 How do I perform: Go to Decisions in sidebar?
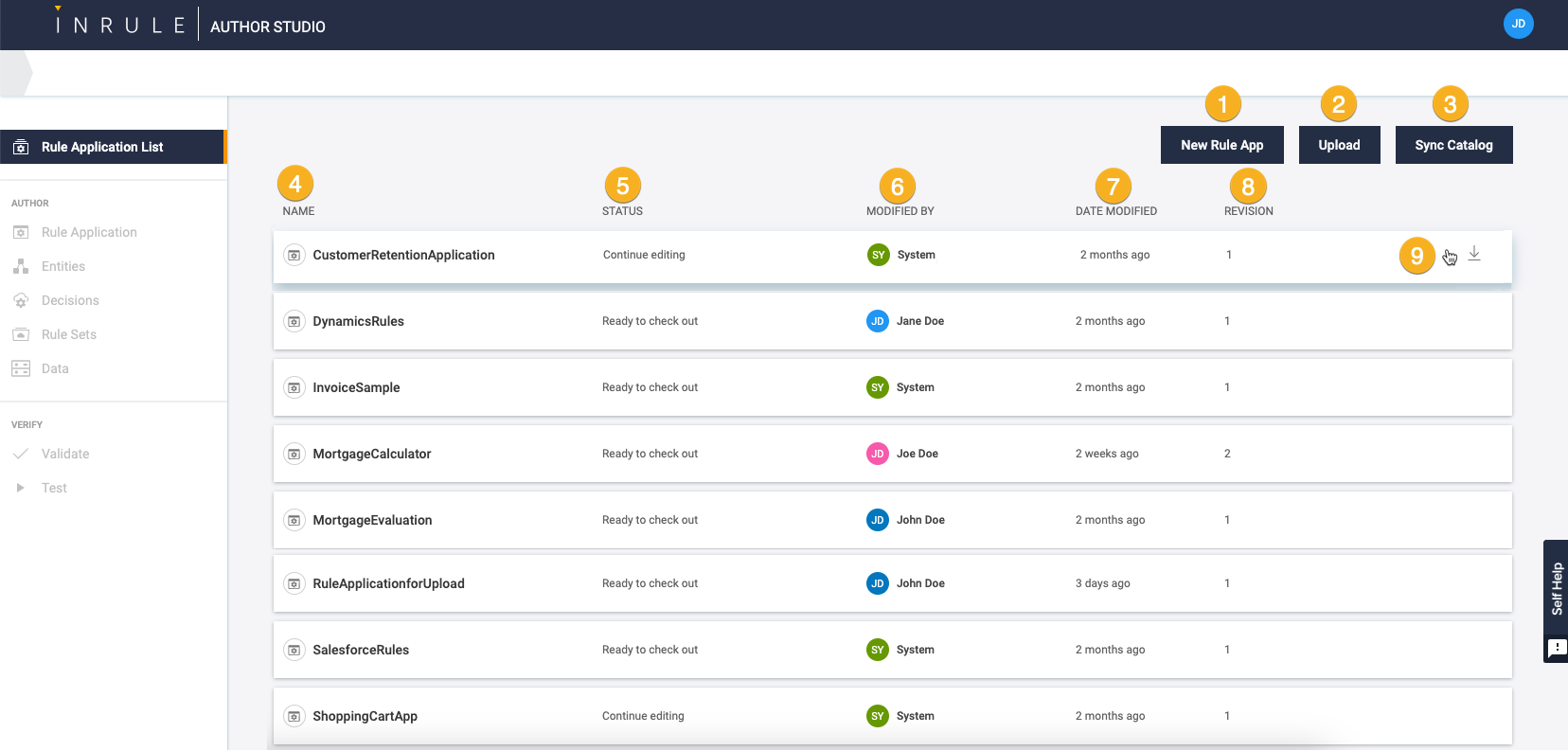70,300
